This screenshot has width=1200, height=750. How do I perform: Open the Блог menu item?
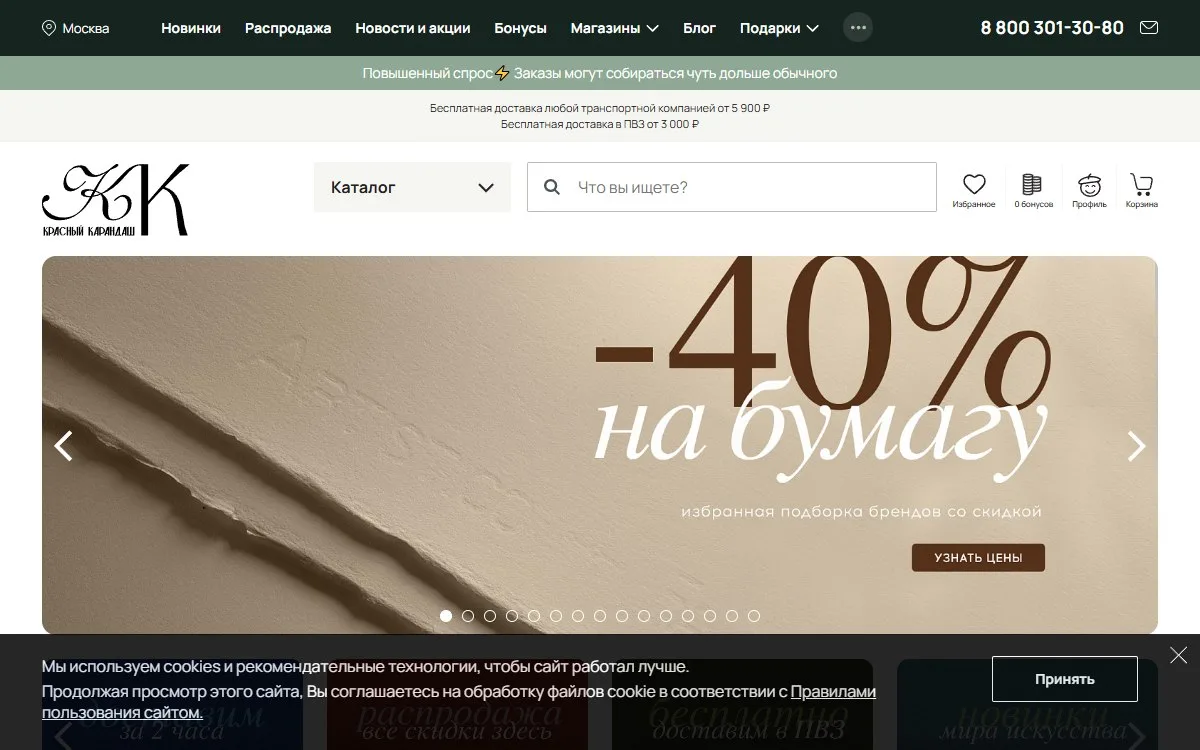tap(700, 28)
